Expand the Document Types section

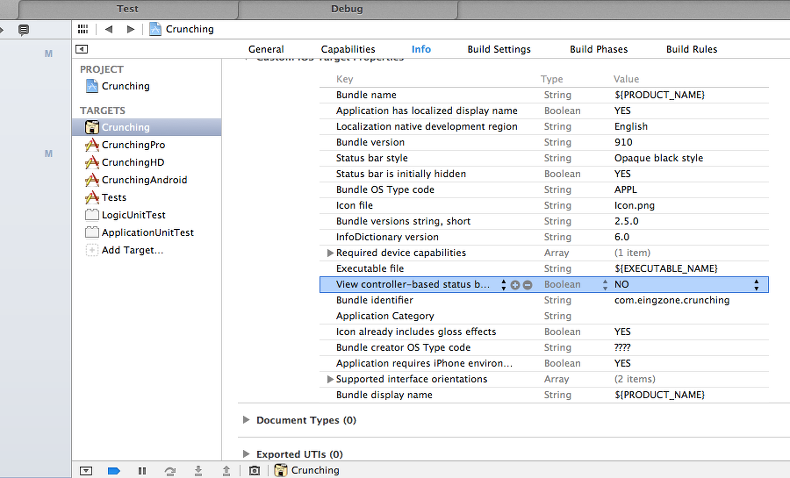coord(246,420)
